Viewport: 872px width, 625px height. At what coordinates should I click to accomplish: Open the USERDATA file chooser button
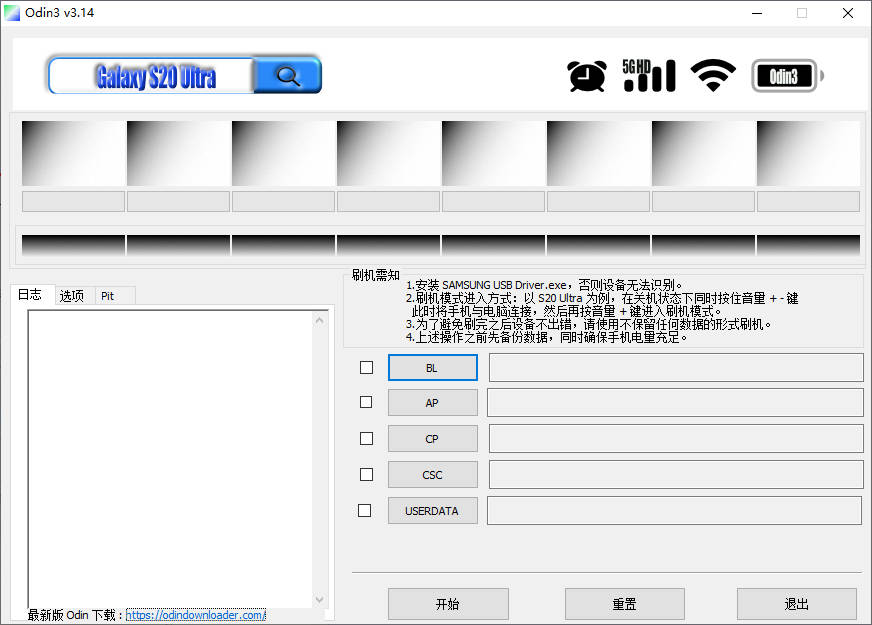click(x=433, y=510)
